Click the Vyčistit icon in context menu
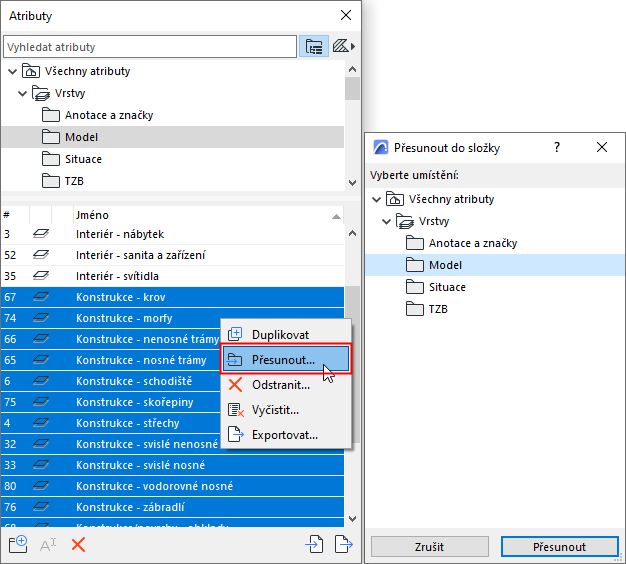Screen dimensions: 626x564 (x=236, y=410)
